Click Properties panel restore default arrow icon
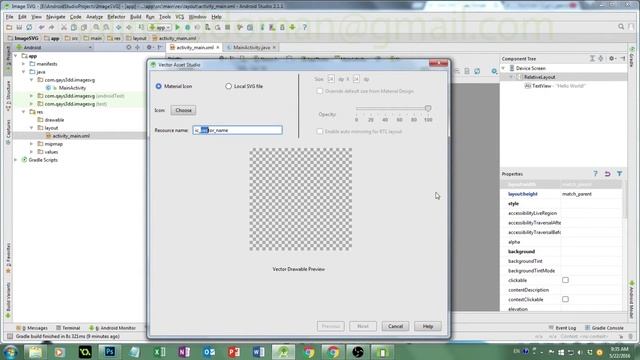The height and width of the screenshot is (360, 640). click(x=608, y=174)
